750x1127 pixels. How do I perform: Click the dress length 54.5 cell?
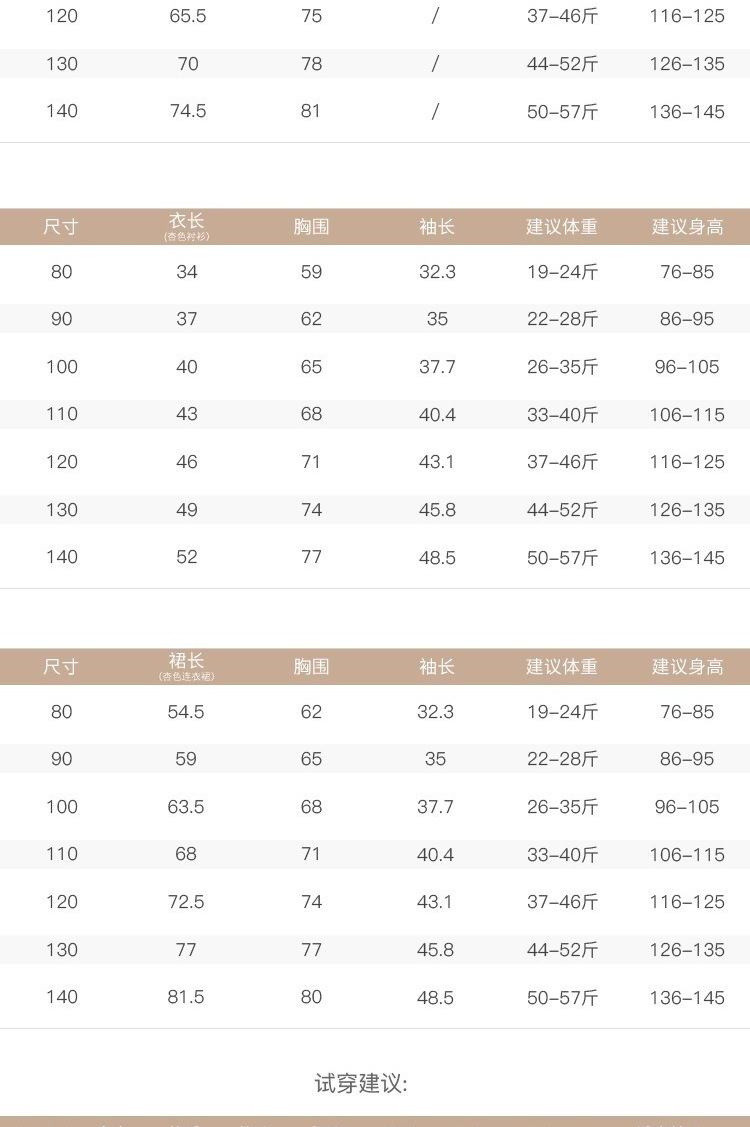tap(186, 712)
